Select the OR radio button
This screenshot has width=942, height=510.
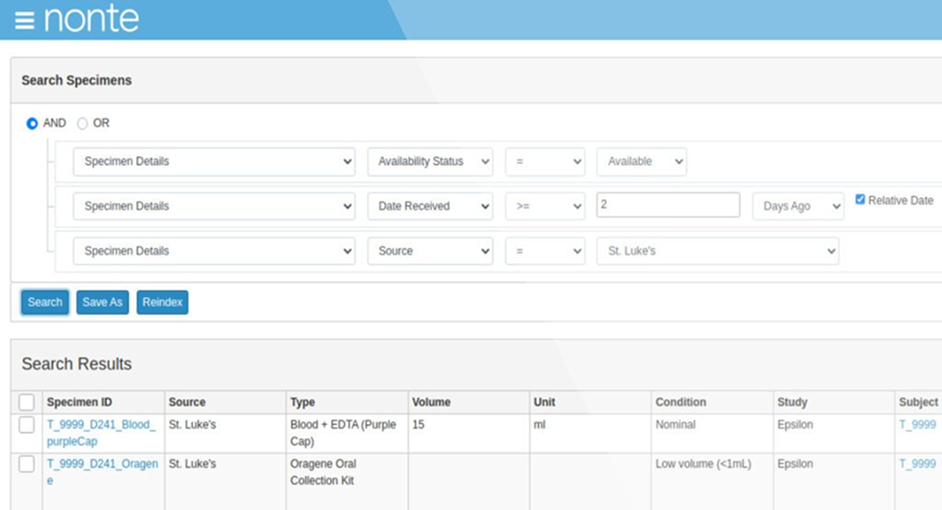[x=82, y=123]
